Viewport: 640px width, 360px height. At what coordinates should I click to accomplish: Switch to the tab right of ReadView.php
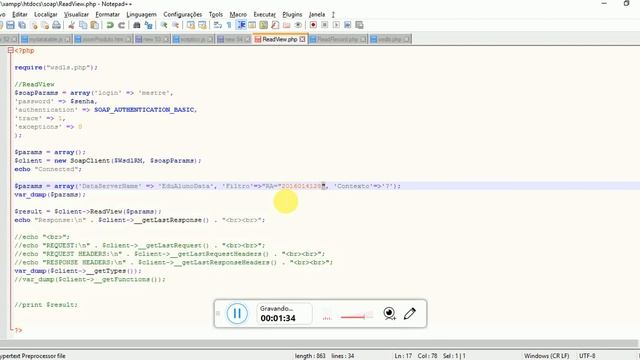click(x=337, y=39)
